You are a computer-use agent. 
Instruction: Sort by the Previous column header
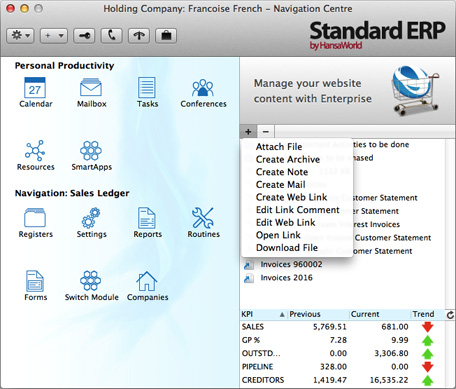click(318, 314)
